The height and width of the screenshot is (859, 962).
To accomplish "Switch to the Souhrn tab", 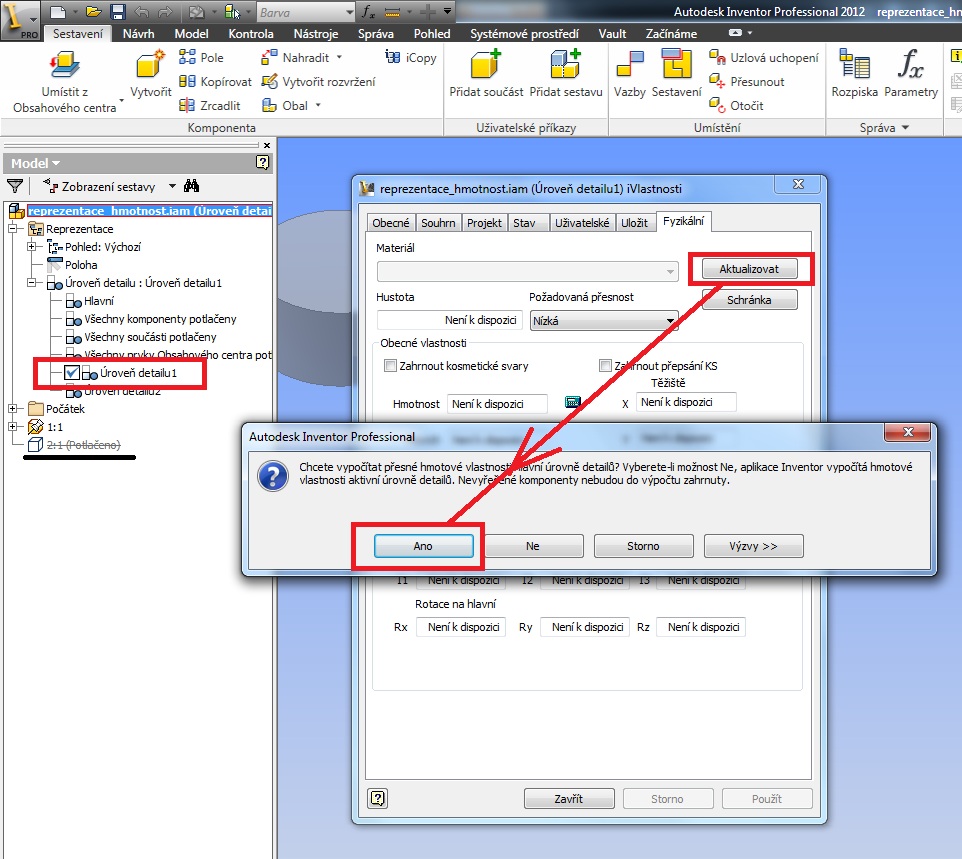I will (438, 223).
